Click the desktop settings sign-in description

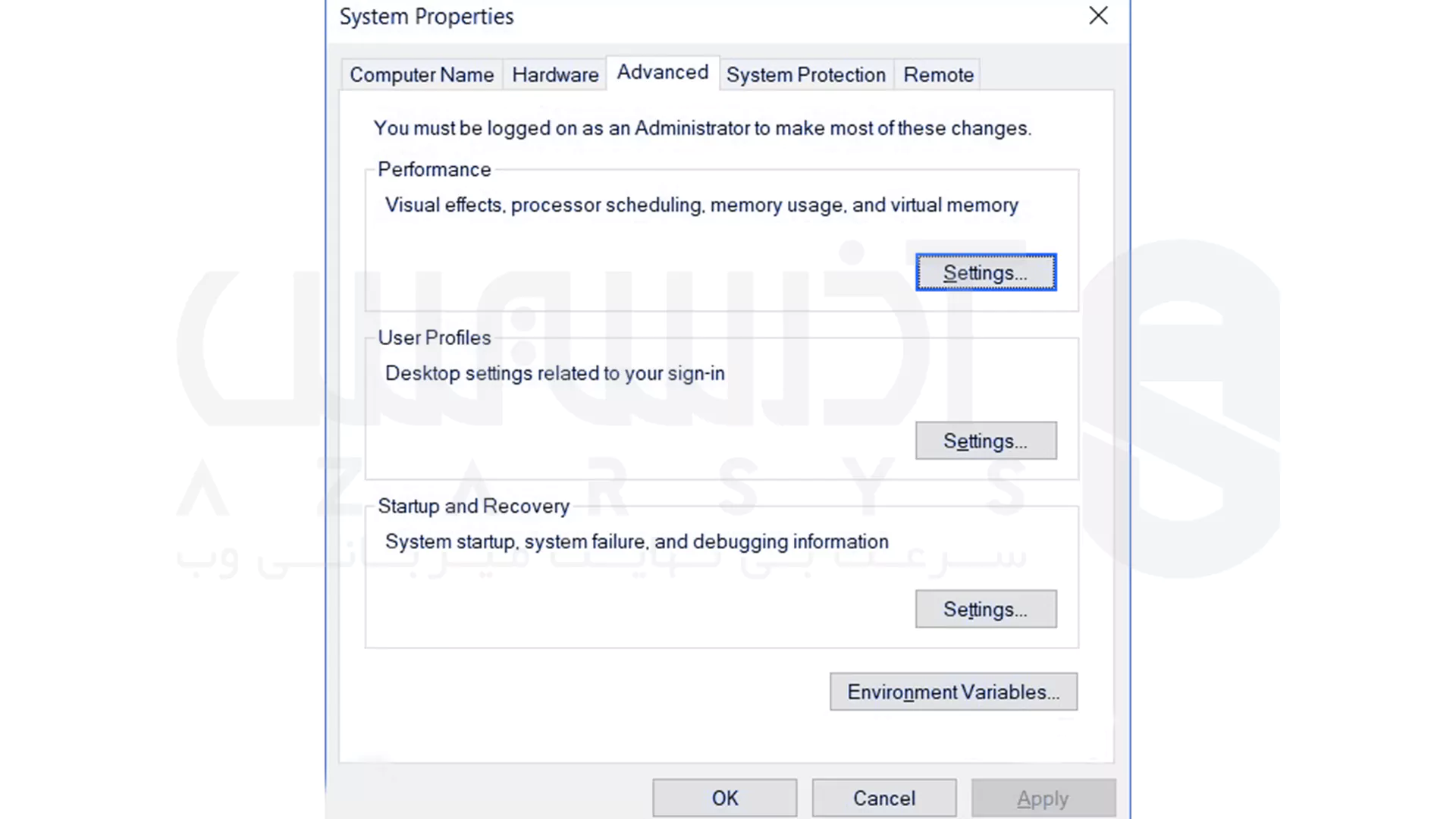[554, 374]
